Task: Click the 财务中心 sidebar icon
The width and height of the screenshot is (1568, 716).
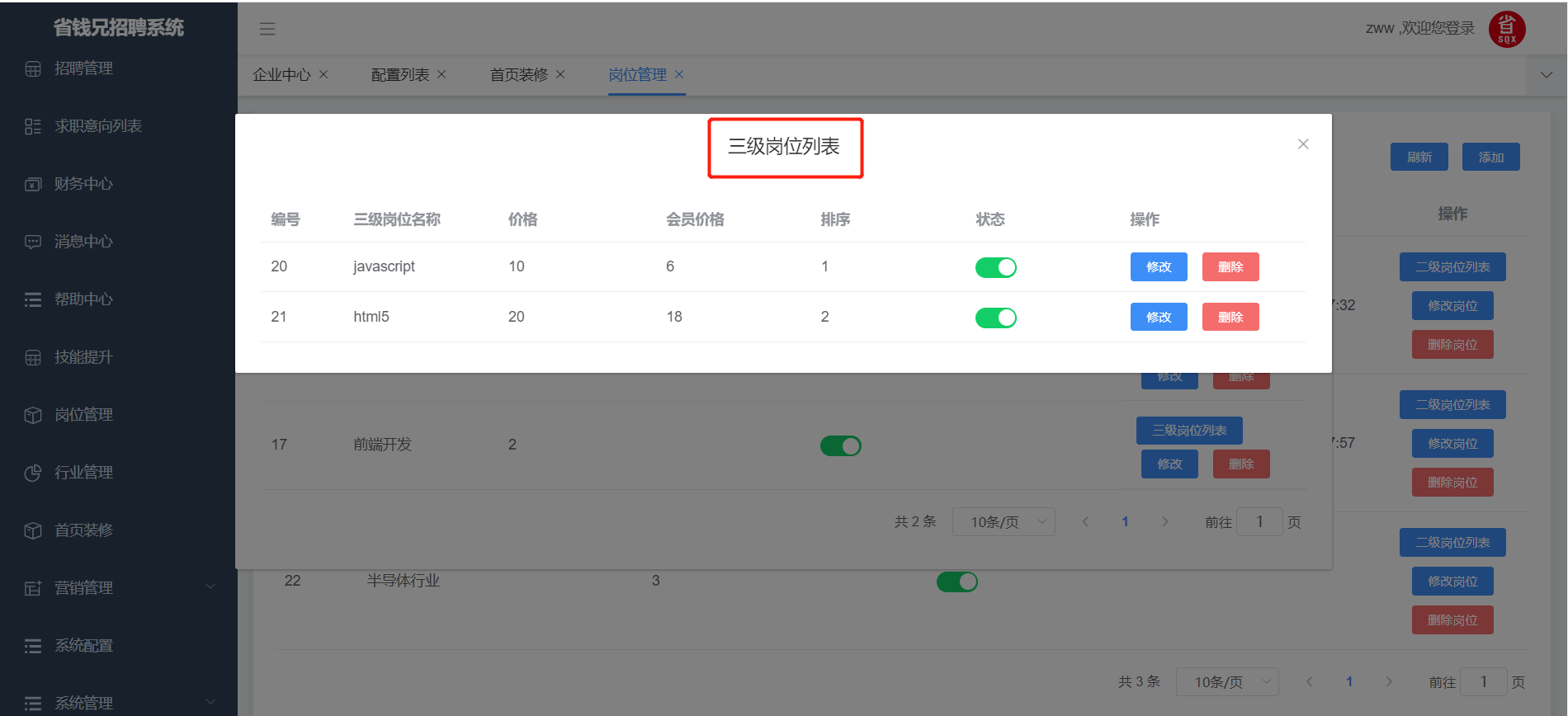Action: coord(33,184)
